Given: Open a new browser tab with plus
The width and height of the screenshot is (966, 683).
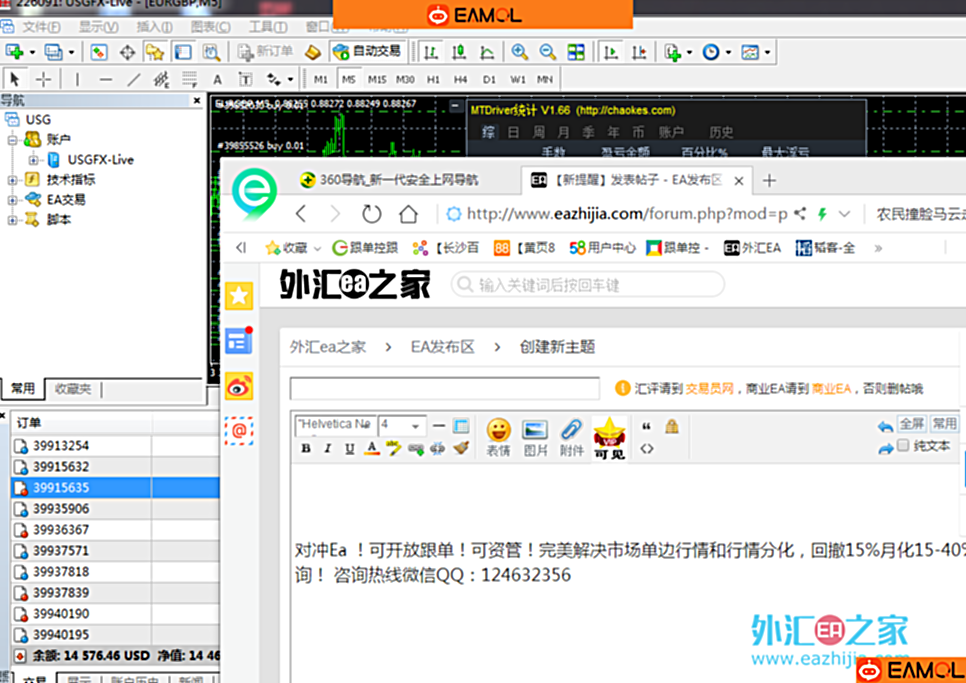Looking at the screenshot, I should point(769,180).
